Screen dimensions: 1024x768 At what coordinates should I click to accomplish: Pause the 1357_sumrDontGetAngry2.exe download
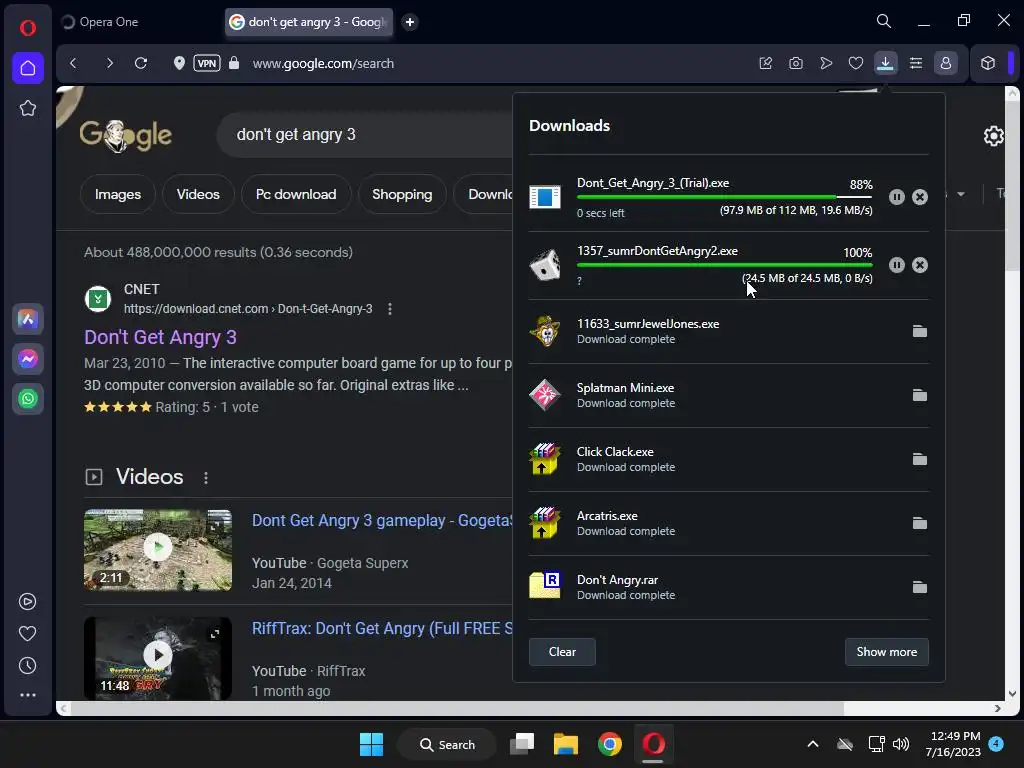897,264
